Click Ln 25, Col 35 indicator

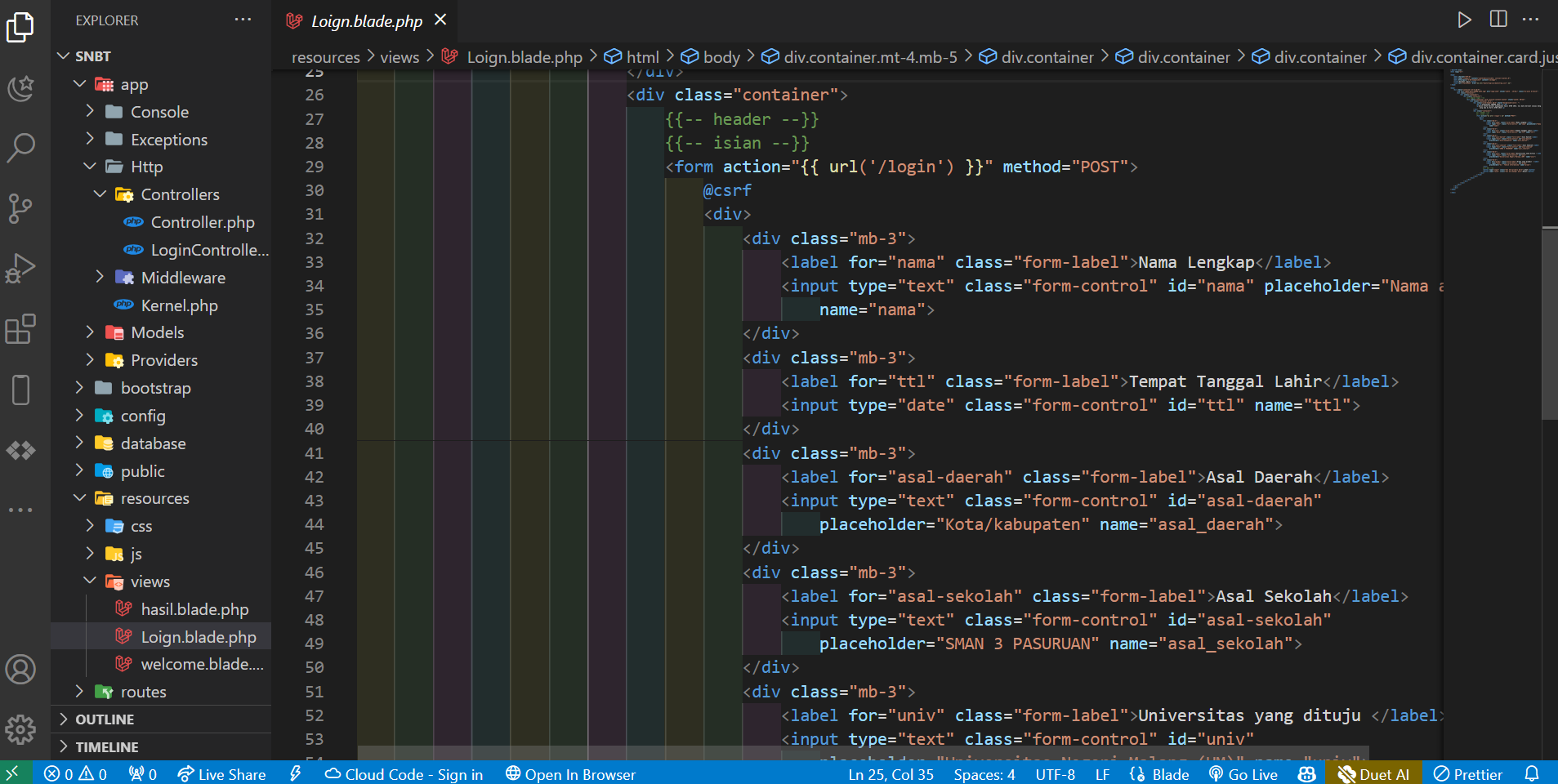pos(891,774)
